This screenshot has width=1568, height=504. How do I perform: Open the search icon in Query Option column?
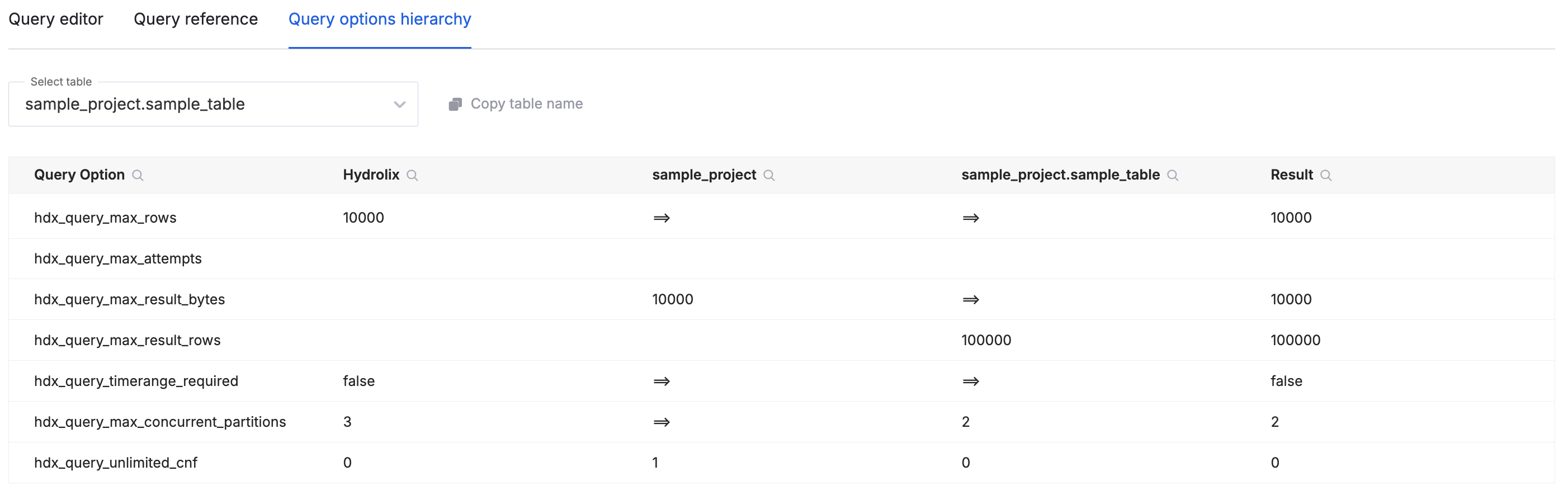(x=138, y=175)
